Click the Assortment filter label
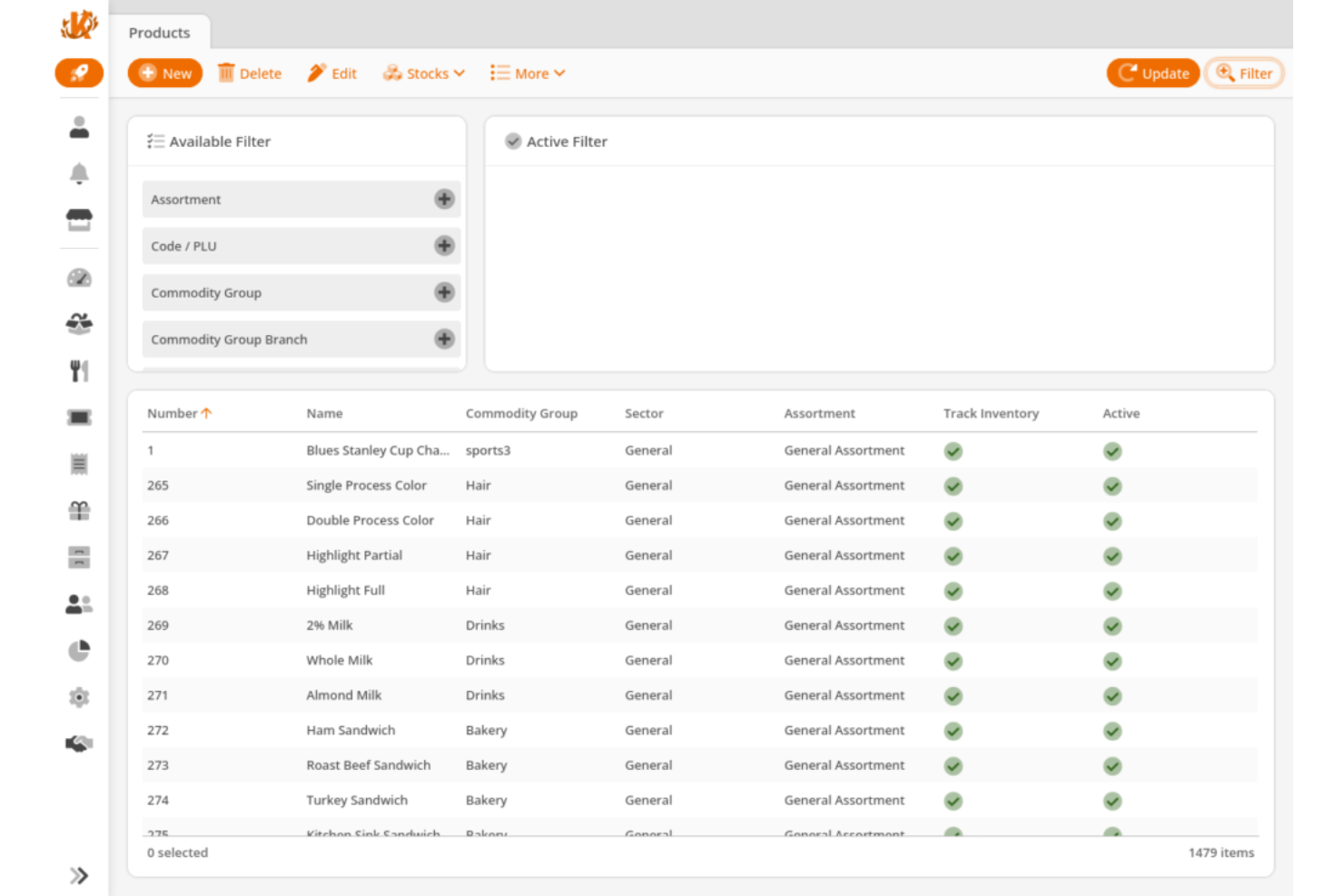 (x=185, y=200)
